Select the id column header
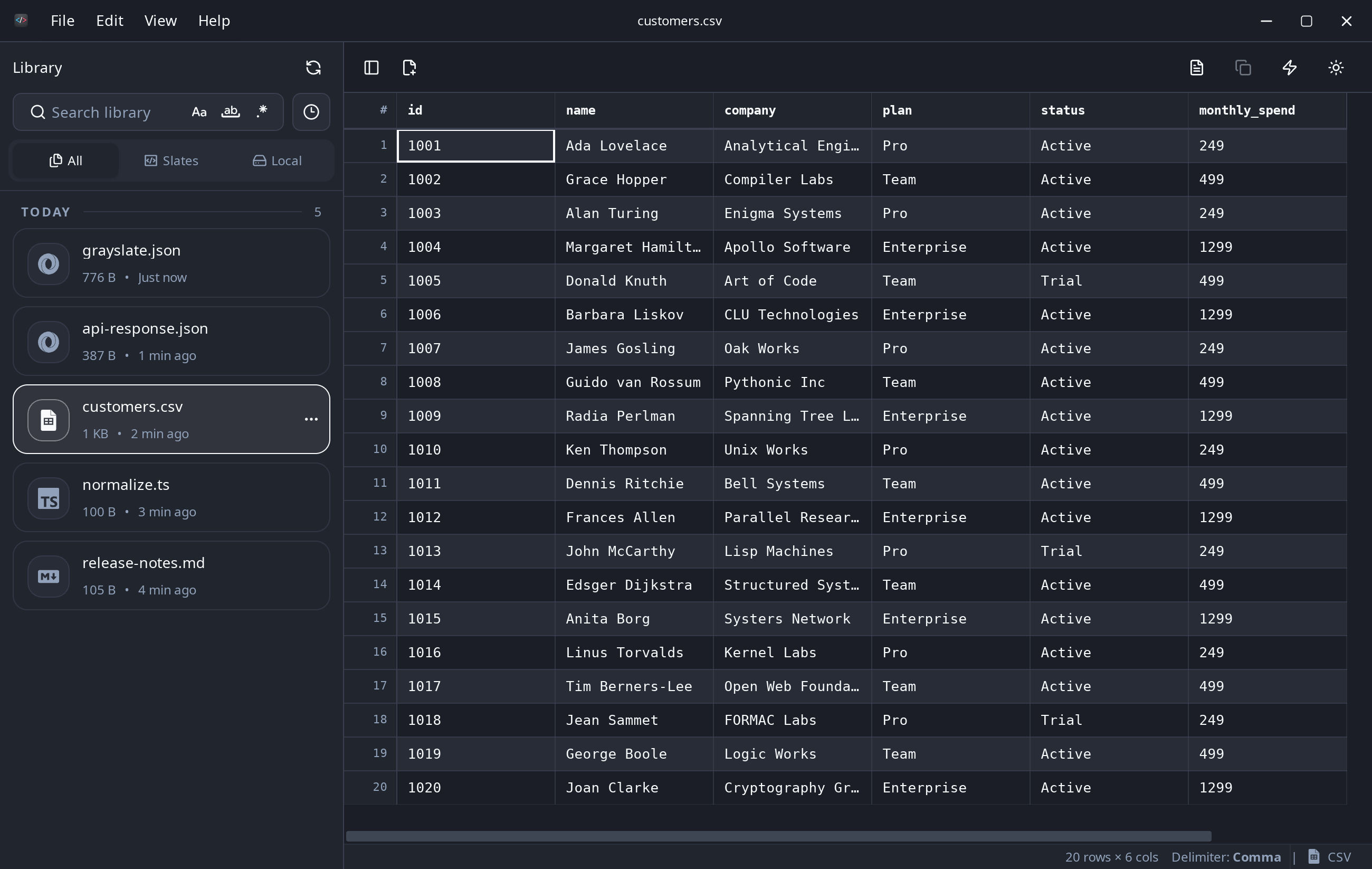 click(x=476, y=111)
